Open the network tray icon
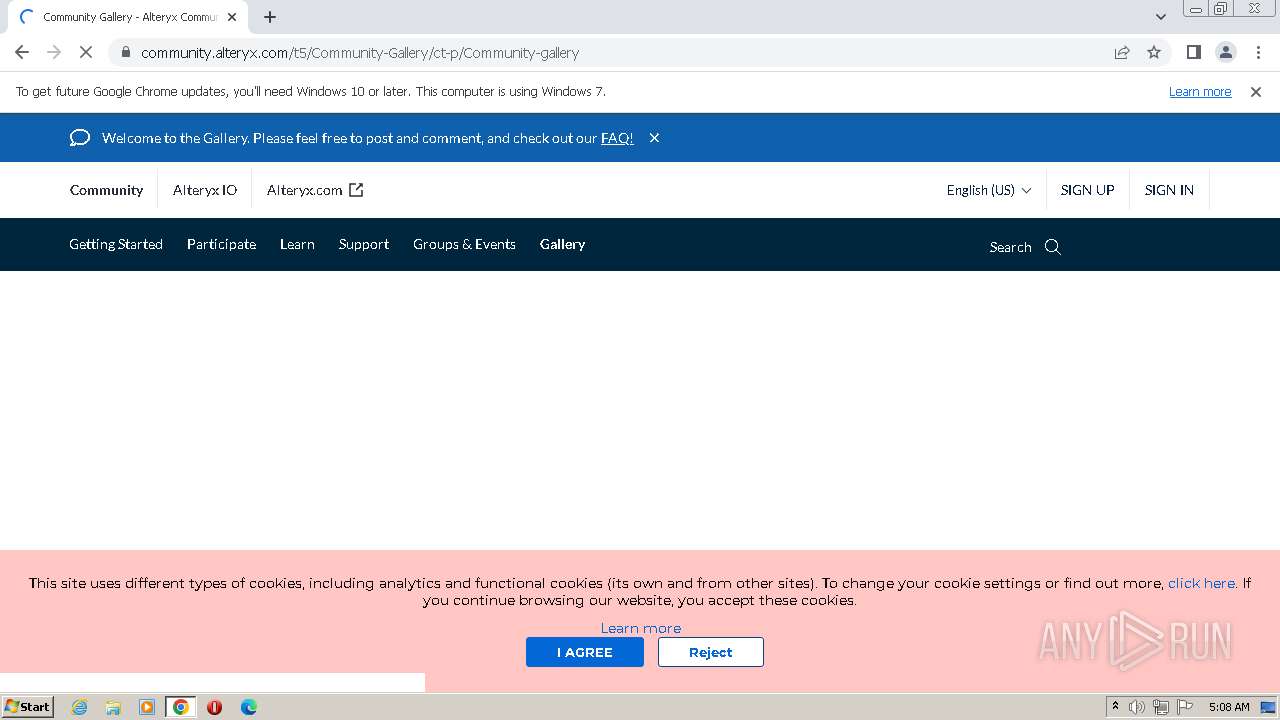 (x=1161, y=707)
